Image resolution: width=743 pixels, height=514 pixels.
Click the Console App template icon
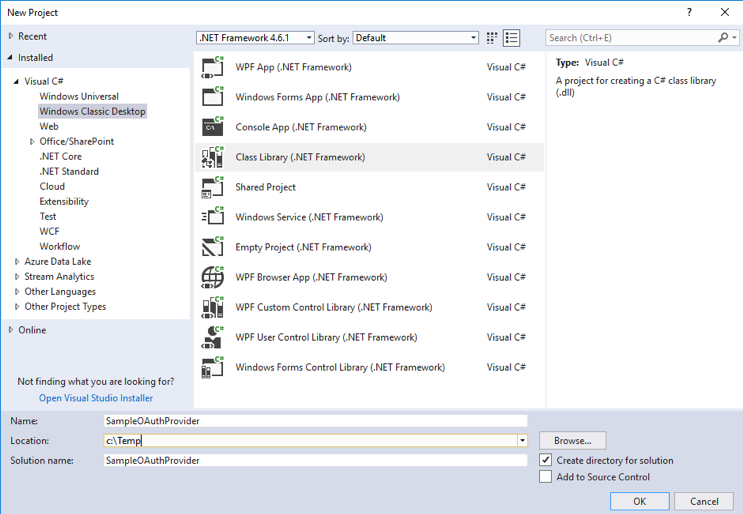[212, 127]
